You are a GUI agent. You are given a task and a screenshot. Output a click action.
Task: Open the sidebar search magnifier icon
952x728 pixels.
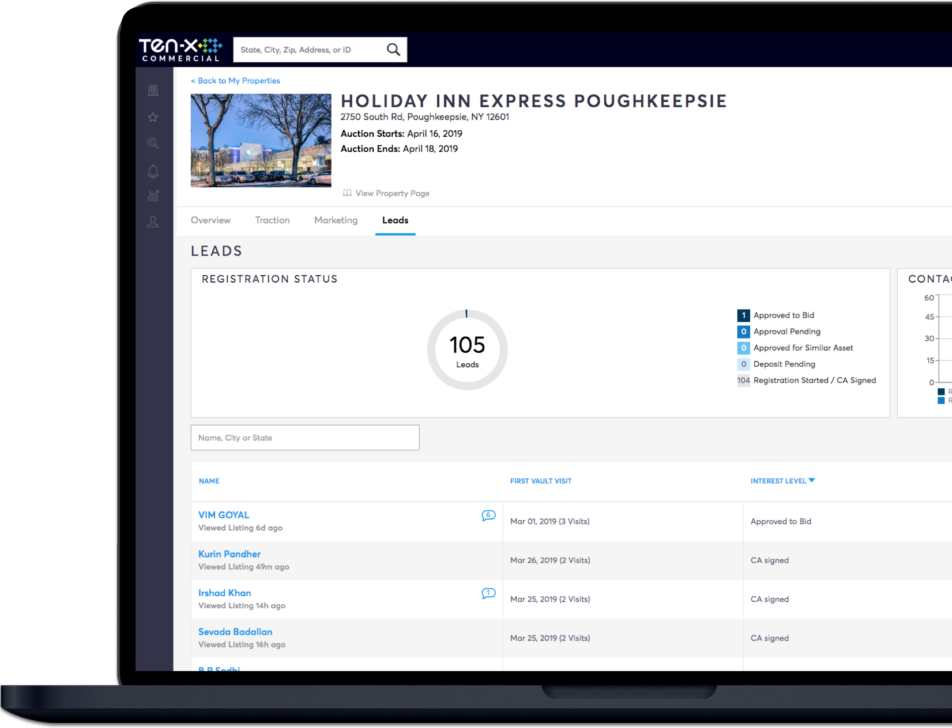click(153, 143)
